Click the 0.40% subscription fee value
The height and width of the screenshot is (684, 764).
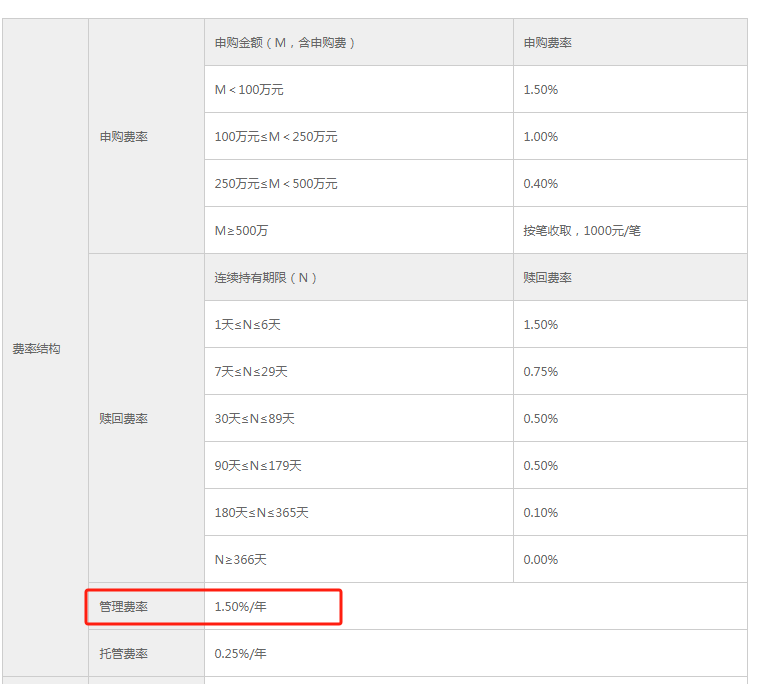541,184
